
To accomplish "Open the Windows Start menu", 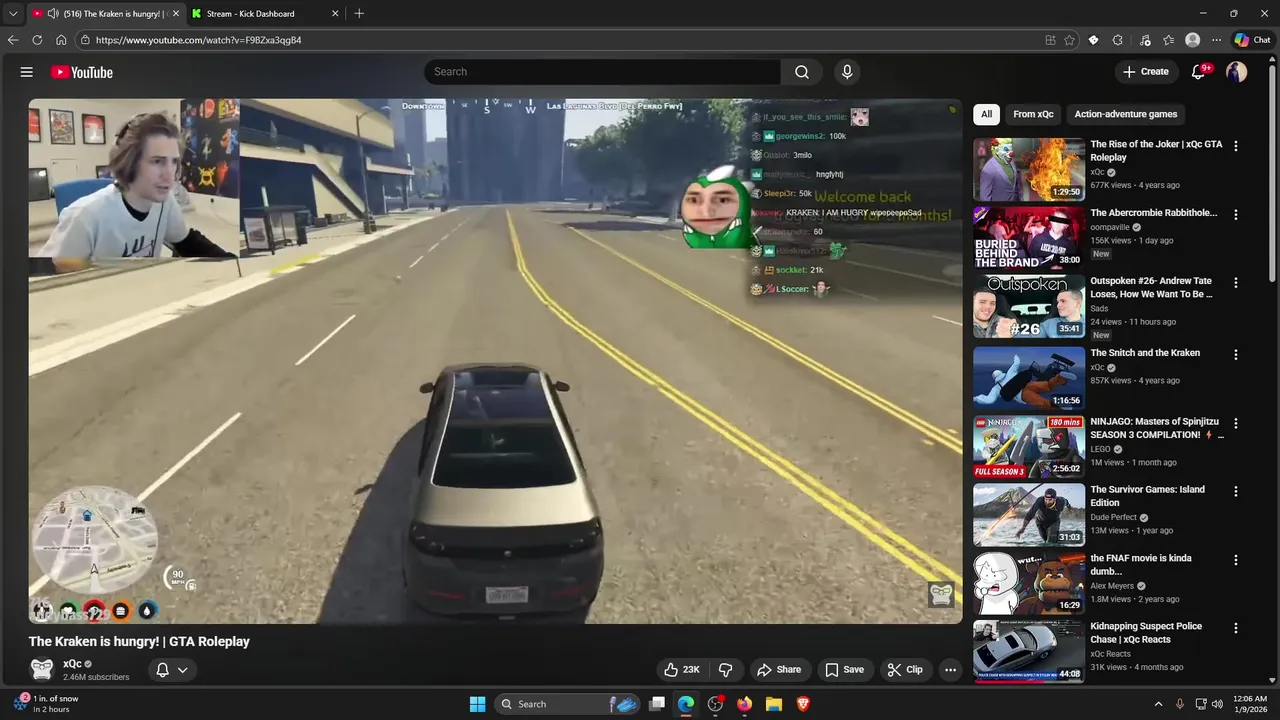I will pos(478,704).
